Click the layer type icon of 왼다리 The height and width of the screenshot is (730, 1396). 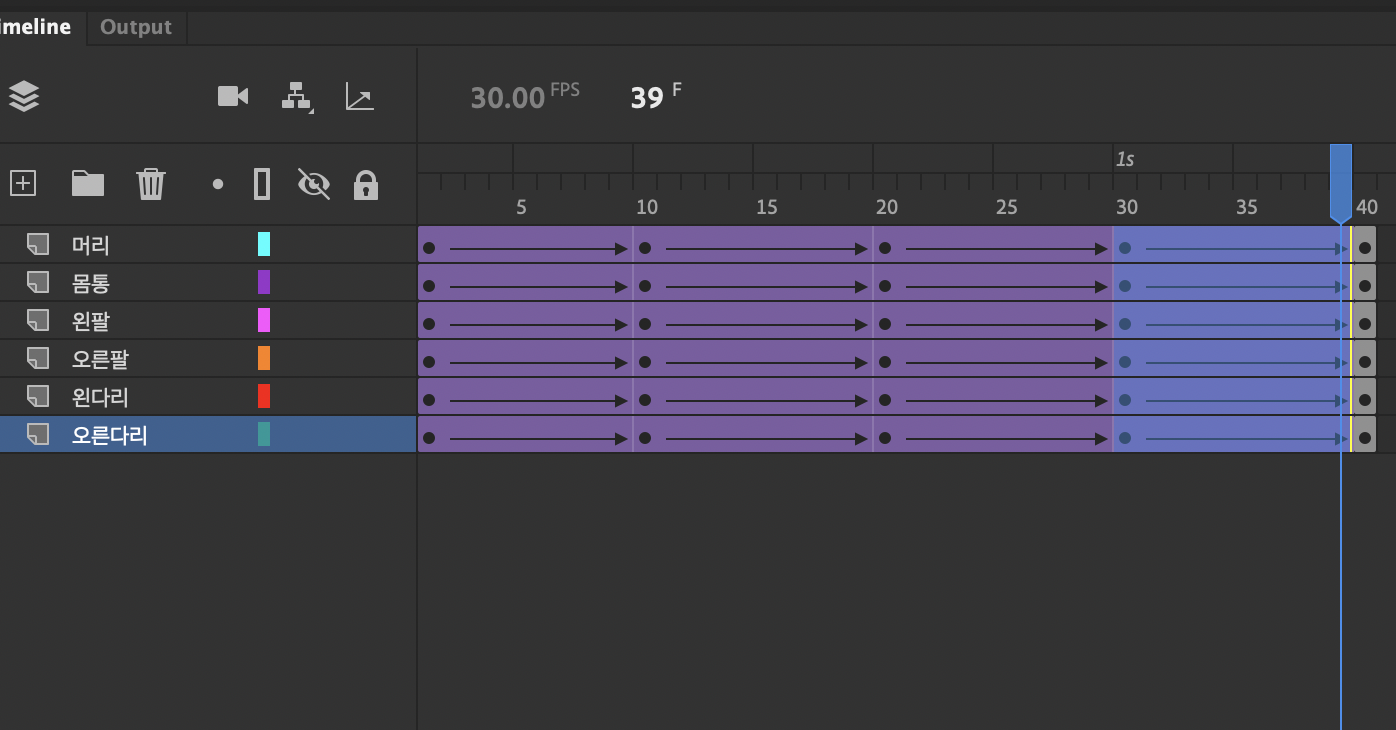point(38,396)
